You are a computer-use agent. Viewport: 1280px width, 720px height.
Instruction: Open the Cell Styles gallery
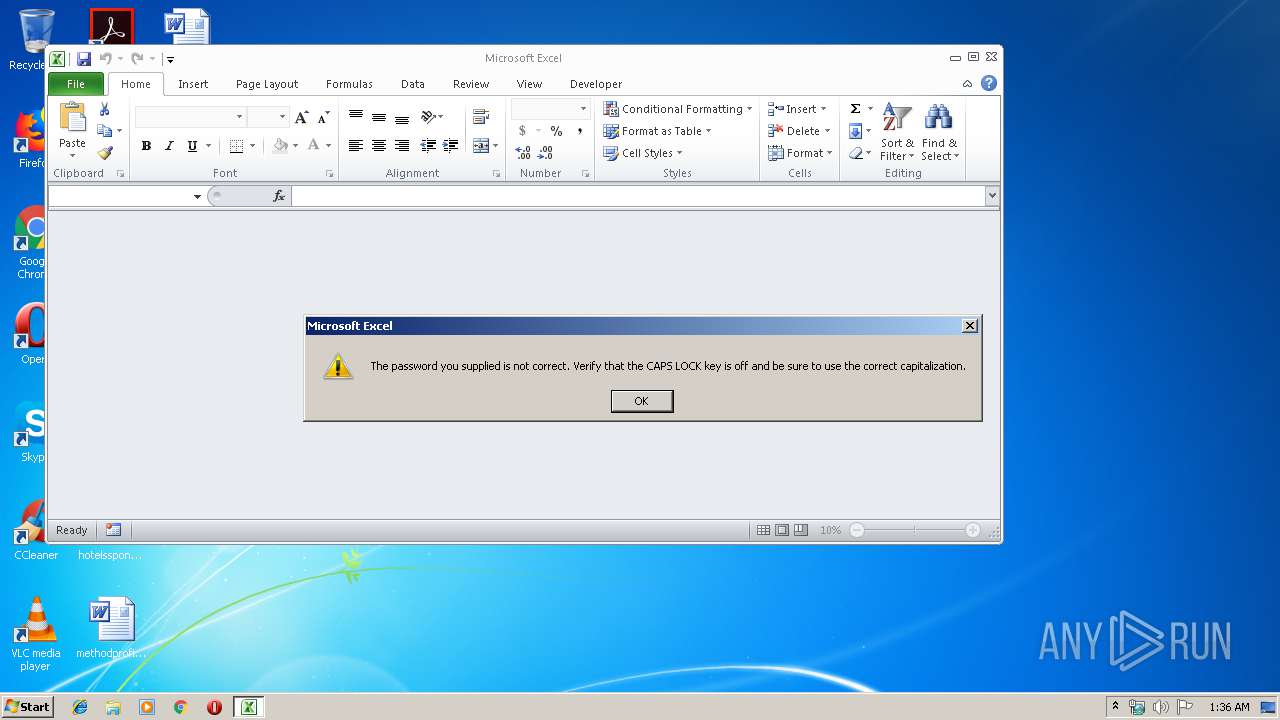pos(642,153)
